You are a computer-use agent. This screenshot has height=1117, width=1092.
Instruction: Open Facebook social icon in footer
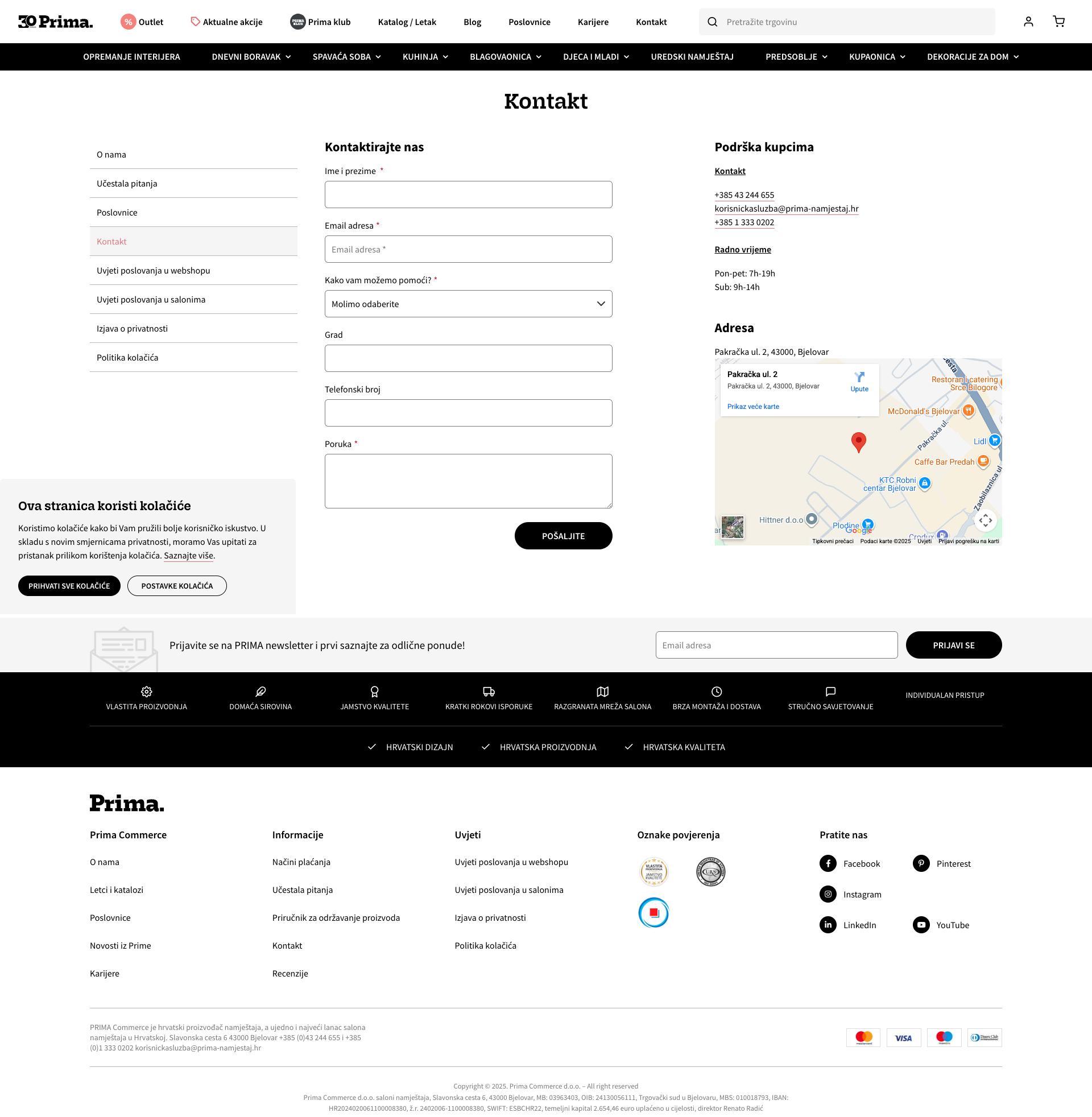pyautogui.click(x=828, y=863)
